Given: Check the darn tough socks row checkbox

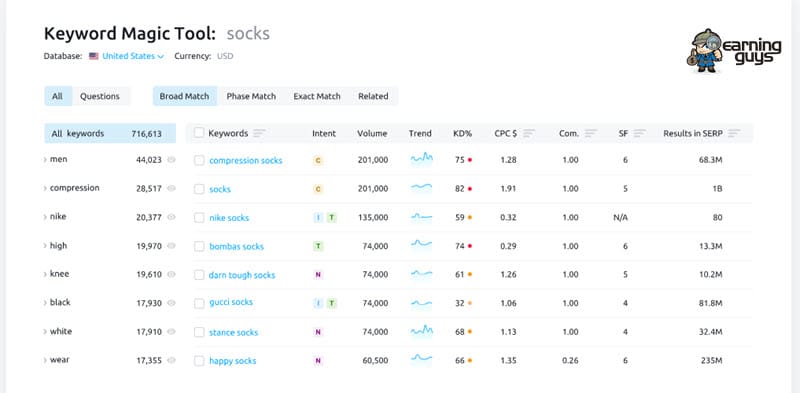Looking at the screenshot, I should (x=199, y=275).
